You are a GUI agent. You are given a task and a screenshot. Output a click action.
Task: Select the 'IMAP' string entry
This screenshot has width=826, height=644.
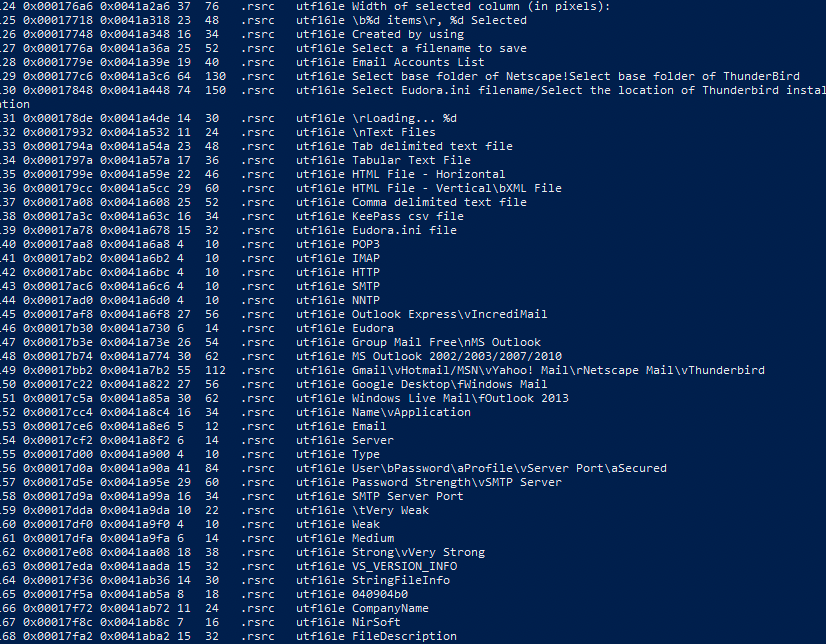point(366,258)
